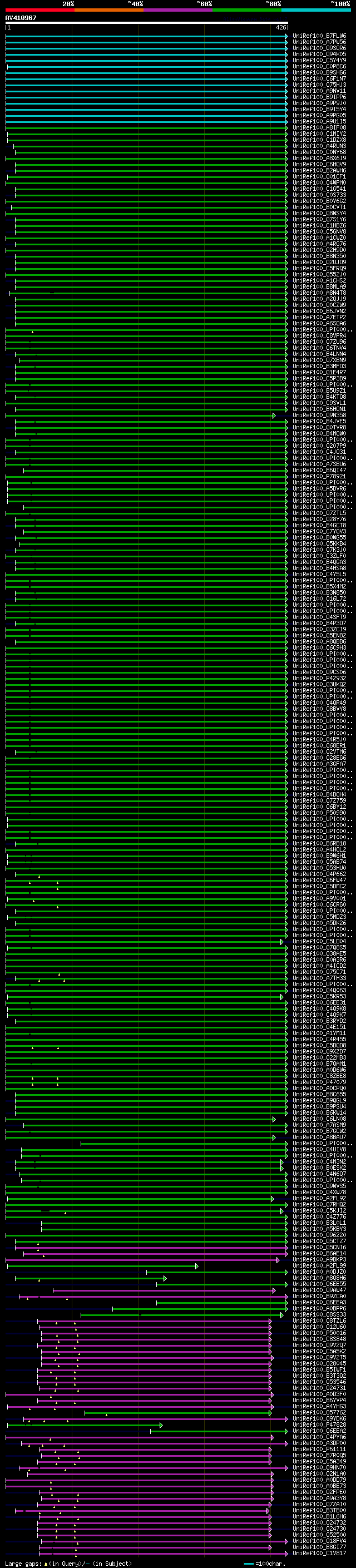Open hit UniRef100_Q7RHQ2
Image resolution: width=356 pixels, height=1568 pixels.
click(x=319, y=1205)
